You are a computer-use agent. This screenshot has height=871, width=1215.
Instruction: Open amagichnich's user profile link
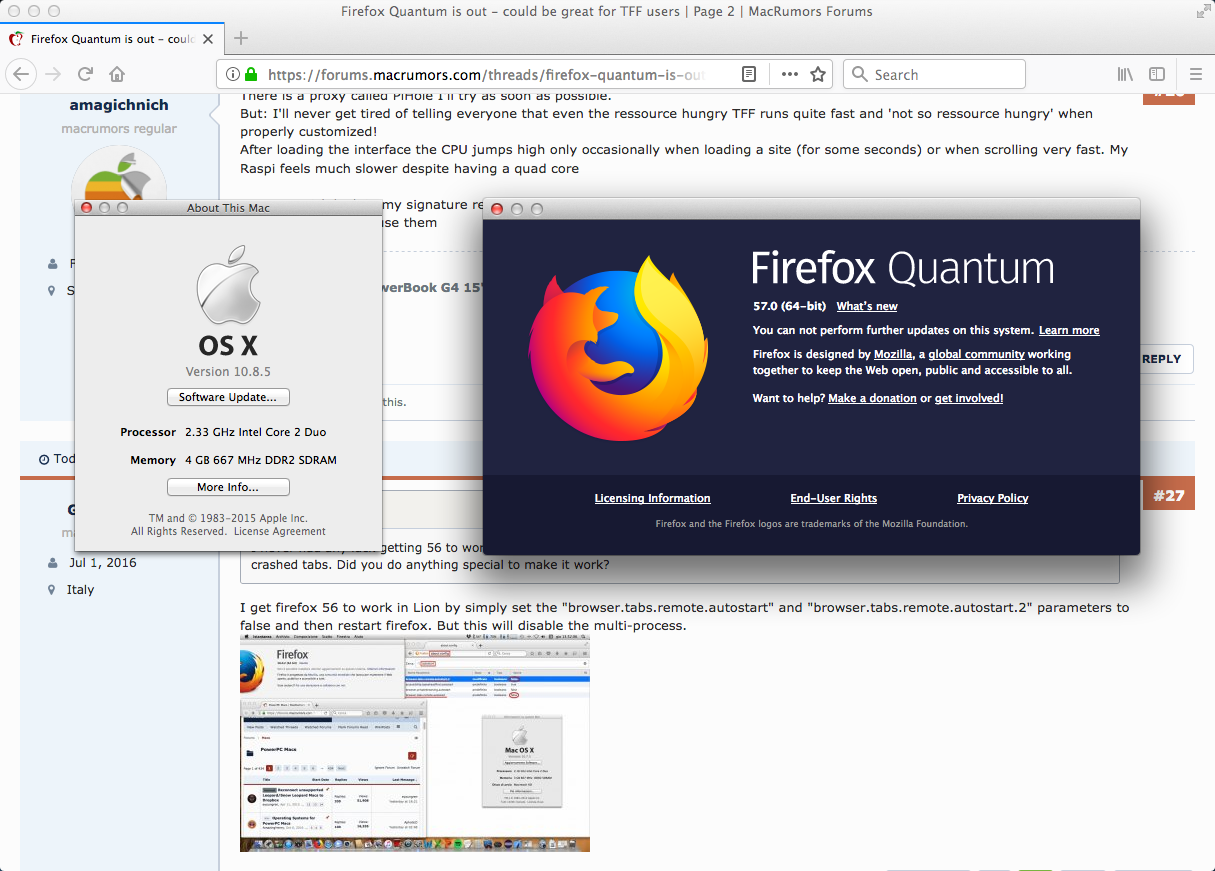click(119, 105)
